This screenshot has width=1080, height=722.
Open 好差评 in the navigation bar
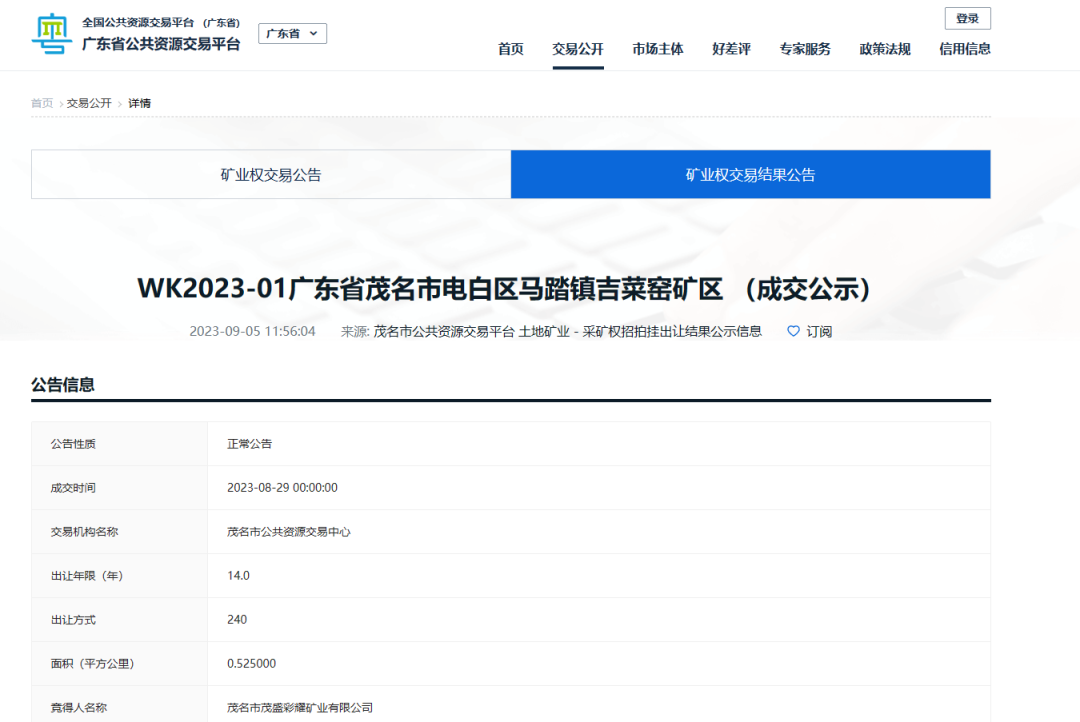click(x=731, y=49)
